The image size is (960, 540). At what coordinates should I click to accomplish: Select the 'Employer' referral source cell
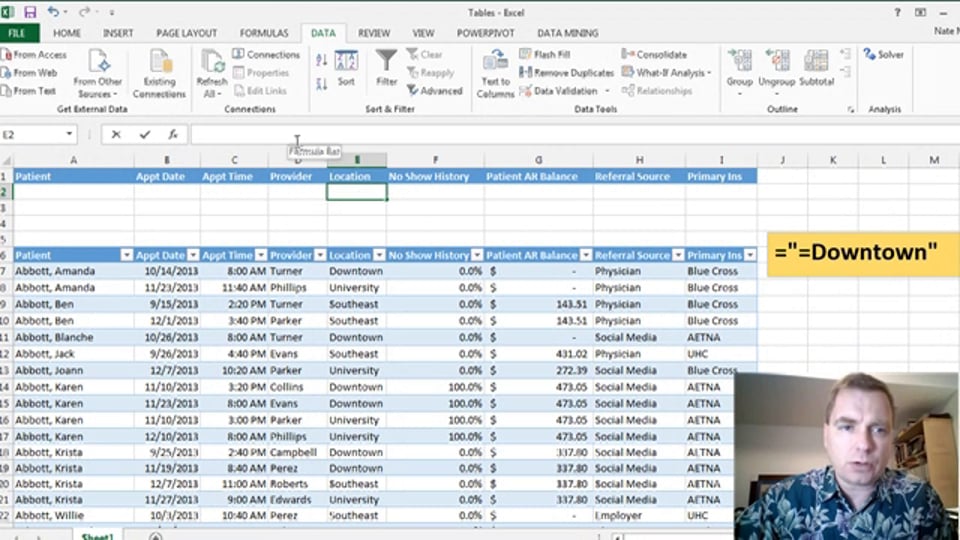[639, 516]
